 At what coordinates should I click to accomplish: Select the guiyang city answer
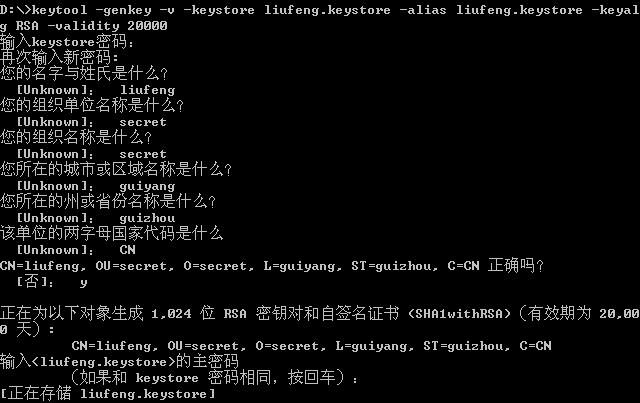click(147, 186)
